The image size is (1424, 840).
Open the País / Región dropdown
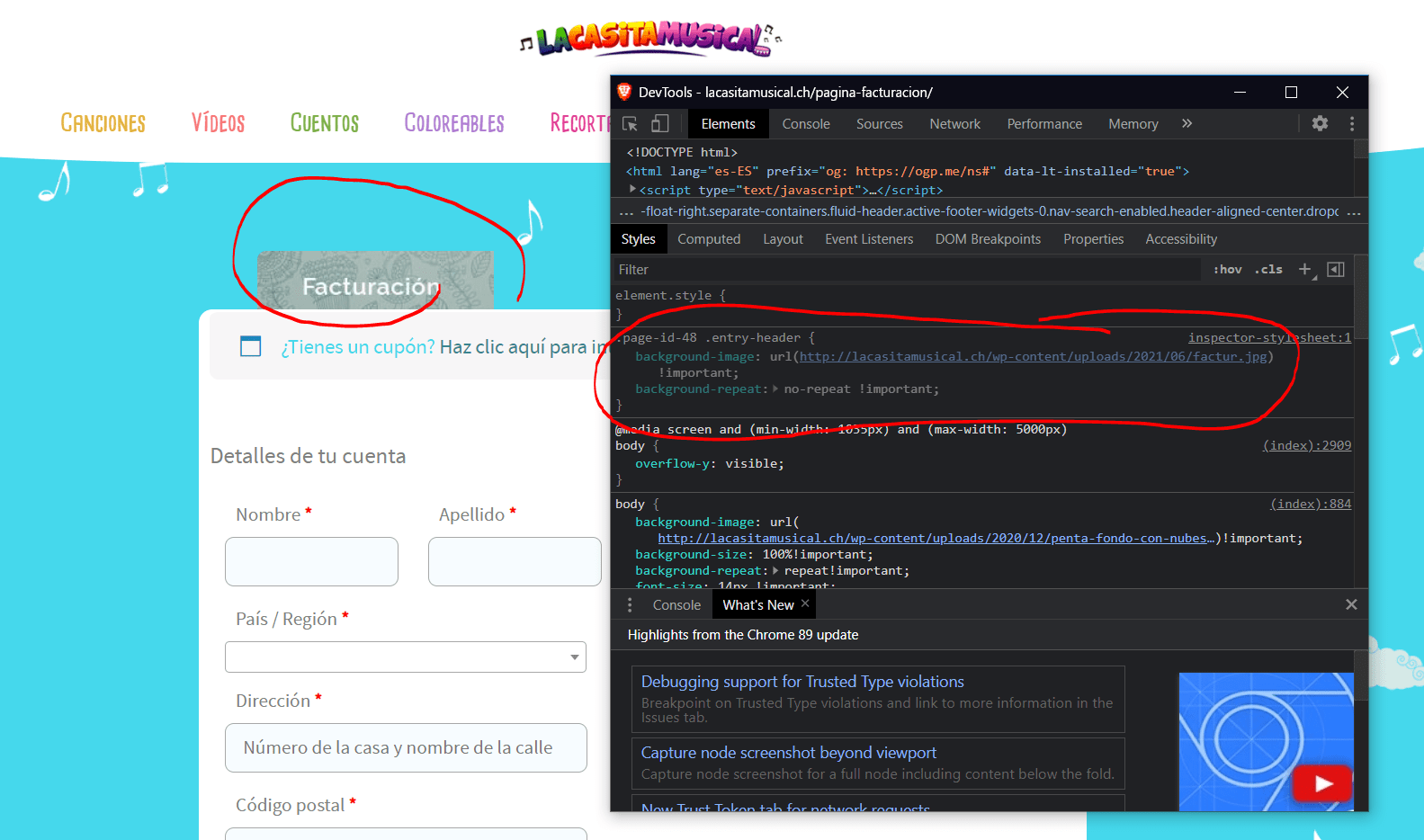tap(406, 657)
